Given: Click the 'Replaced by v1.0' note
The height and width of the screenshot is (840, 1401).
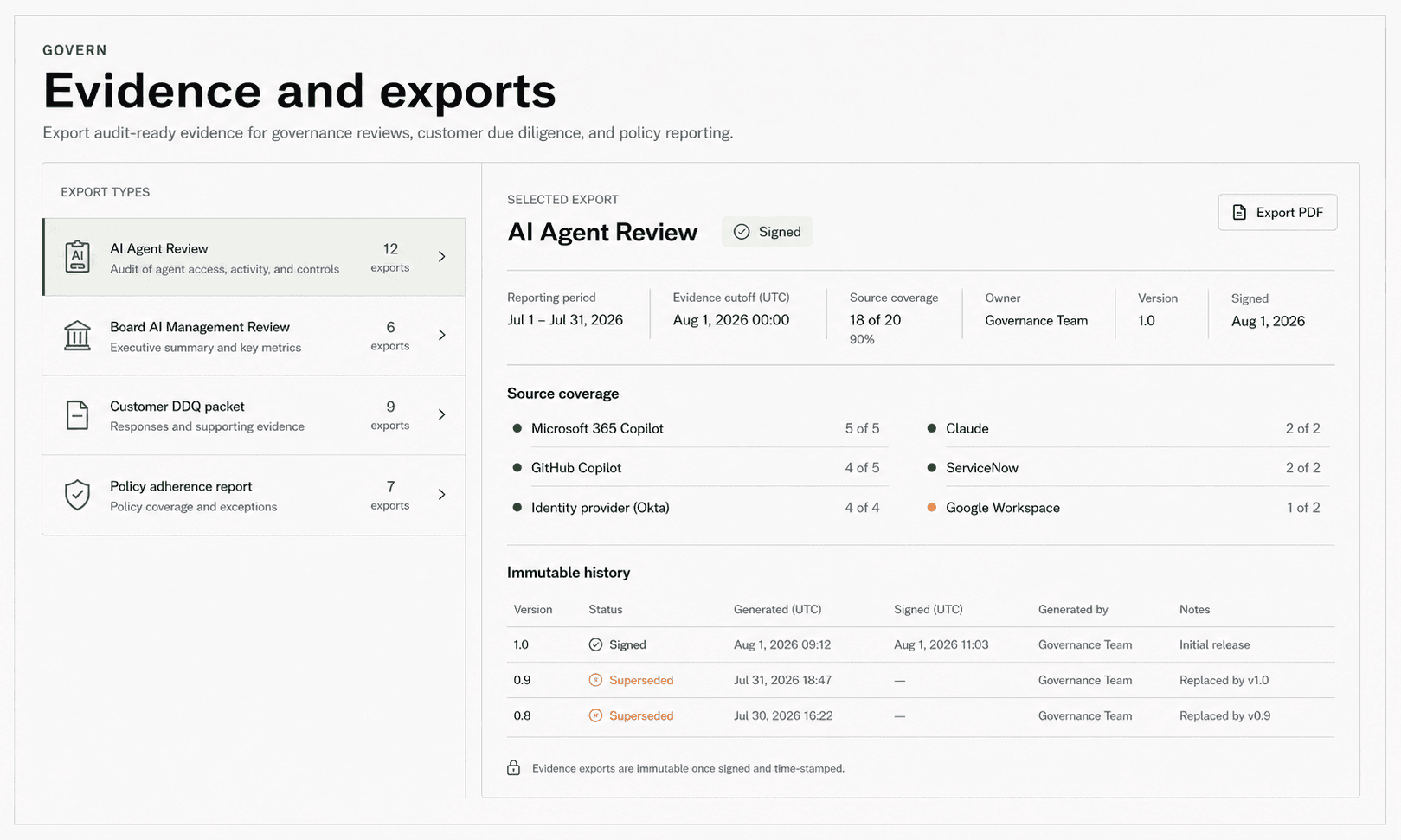Looking at the screenshot, I should [x=1224, y=680].
